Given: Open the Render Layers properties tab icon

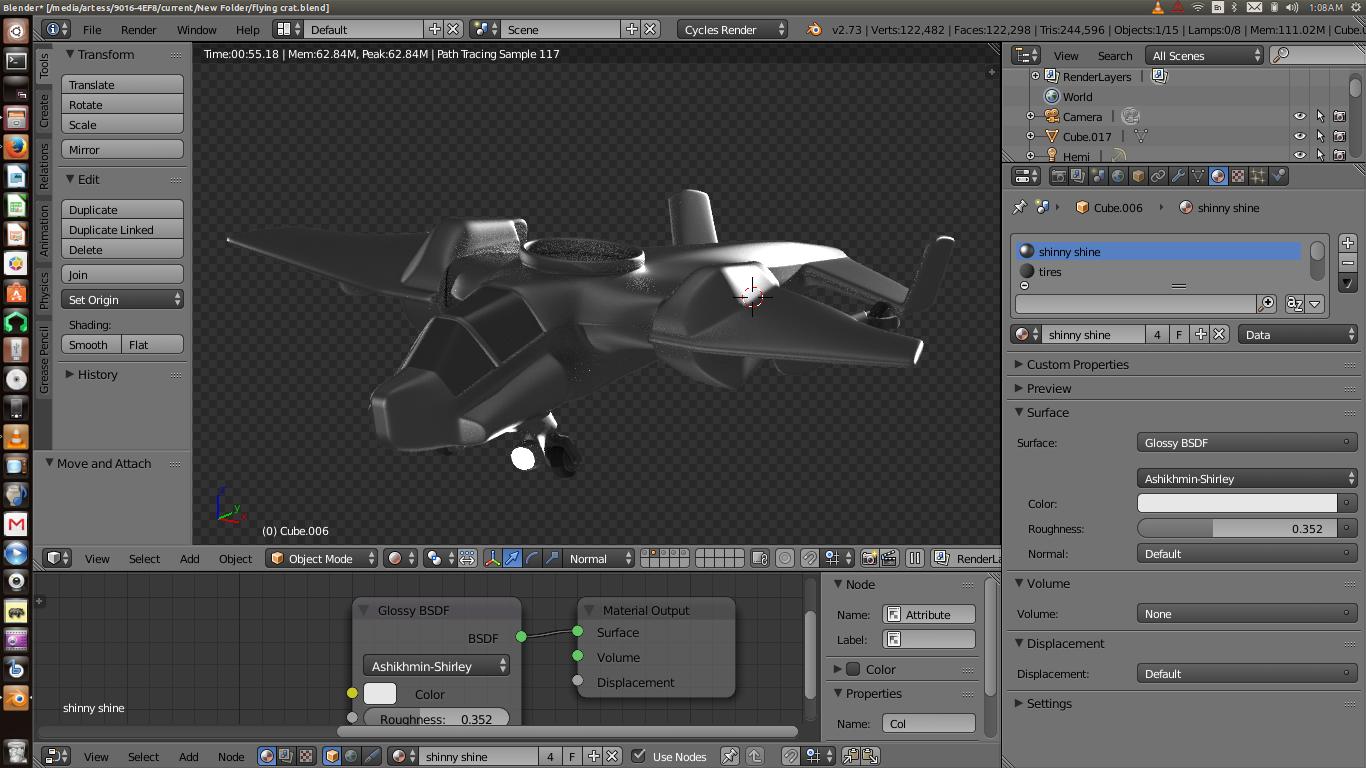Looking at the screenshot, I should (x=1078, y=176).
